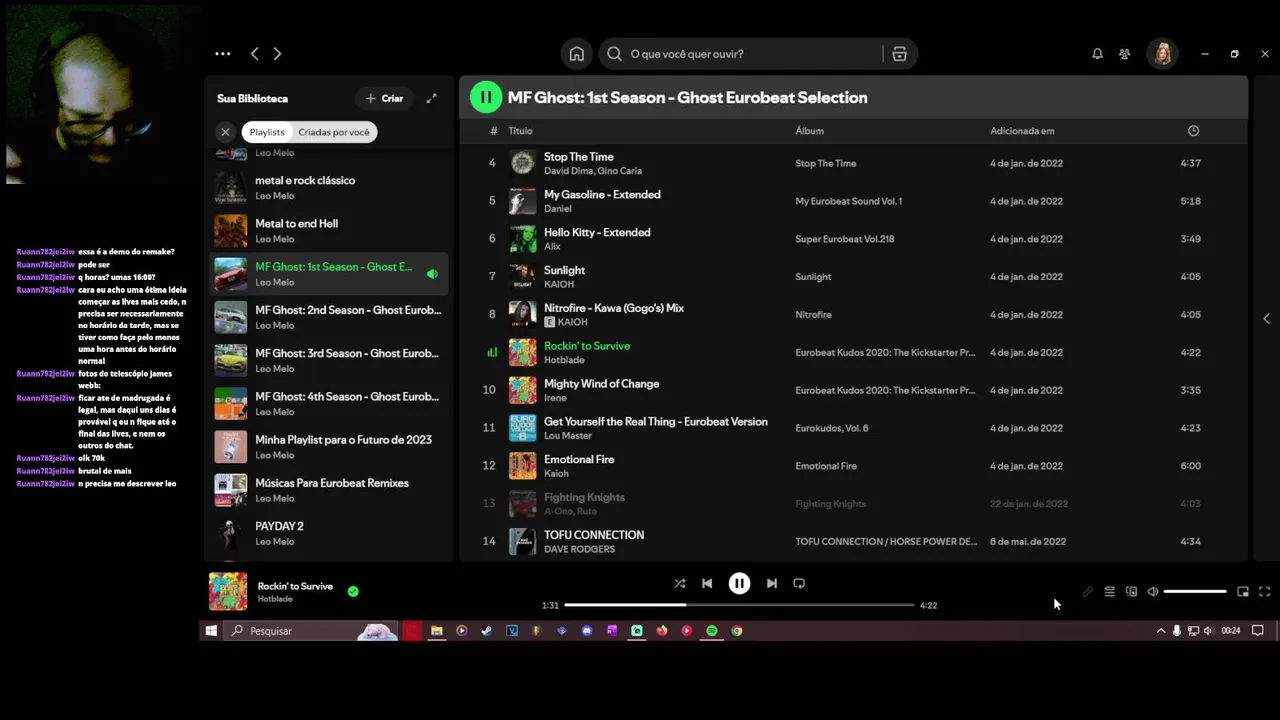Viewport: 1280px width, 720px height.
Task: Toggle the lyrics microphone icon
Action: 1088,592
